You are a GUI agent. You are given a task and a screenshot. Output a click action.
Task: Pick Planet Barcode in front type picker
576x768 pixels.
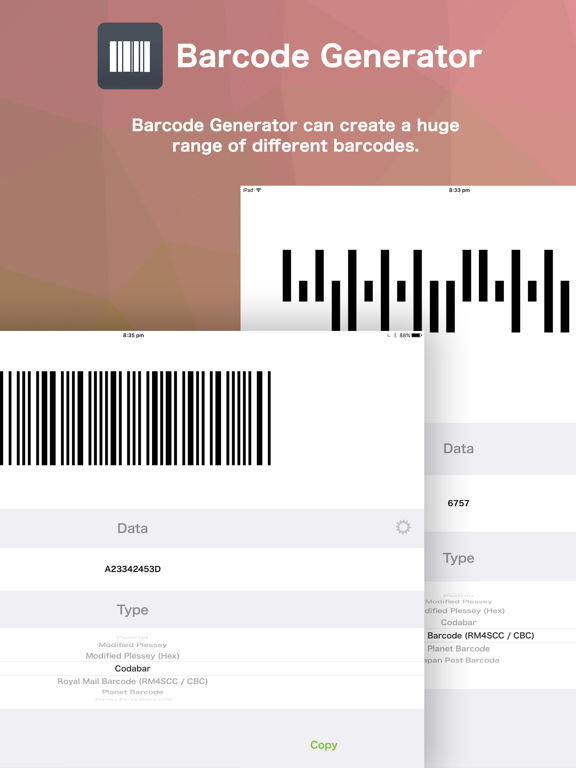(132, 692)
